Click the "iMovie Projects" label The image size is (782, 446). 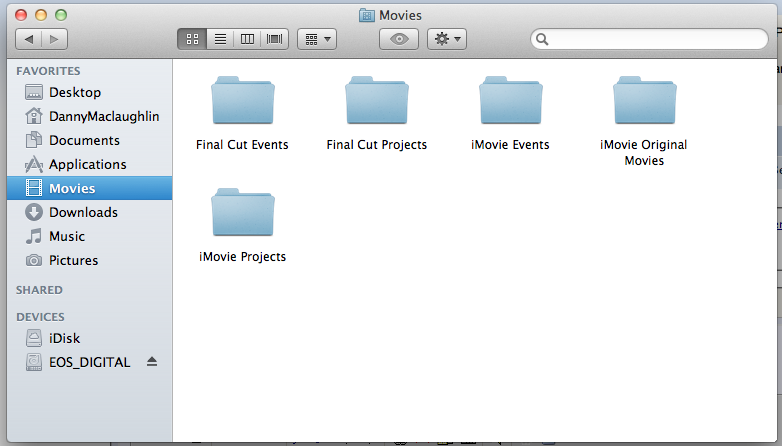pyautogui.click(x=242, y=256)
